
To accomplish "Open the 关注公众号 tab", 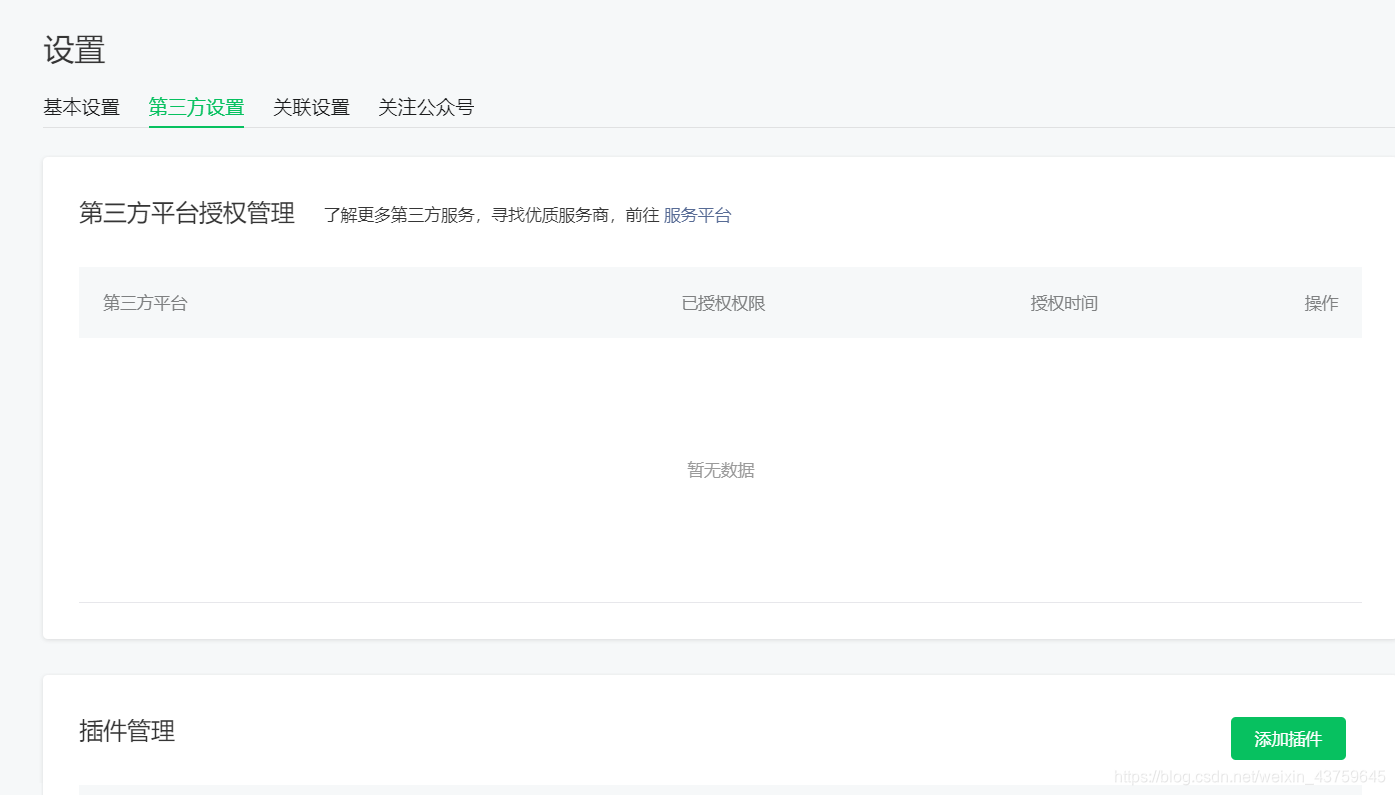I will tap(426, 107).
